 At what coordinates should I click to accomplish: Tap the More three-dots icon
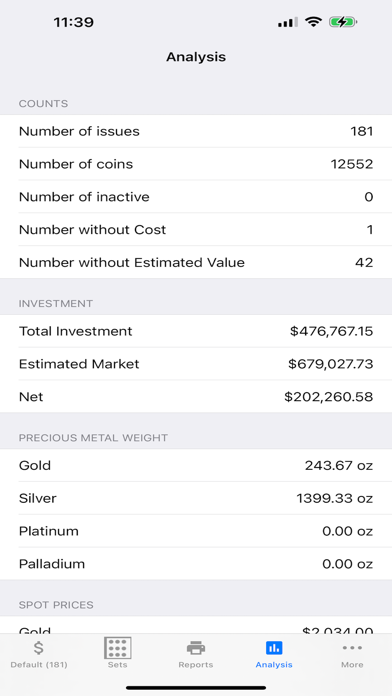(x=352, y=648)
